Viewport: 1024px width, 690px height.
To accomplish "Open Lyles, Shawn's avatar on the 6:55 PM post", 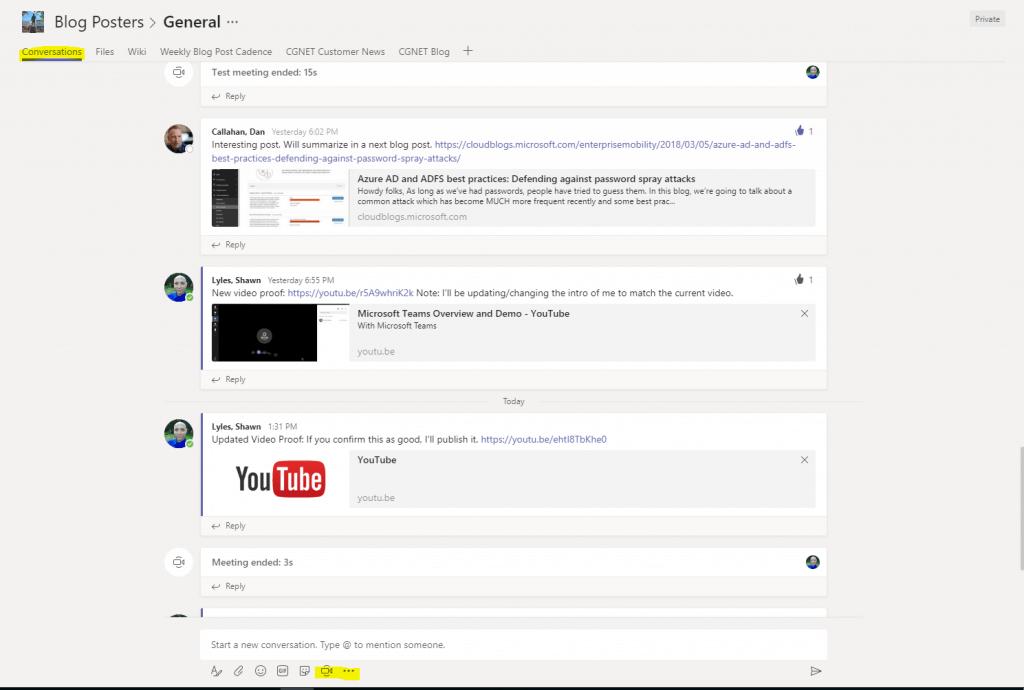I will (178, 287).
